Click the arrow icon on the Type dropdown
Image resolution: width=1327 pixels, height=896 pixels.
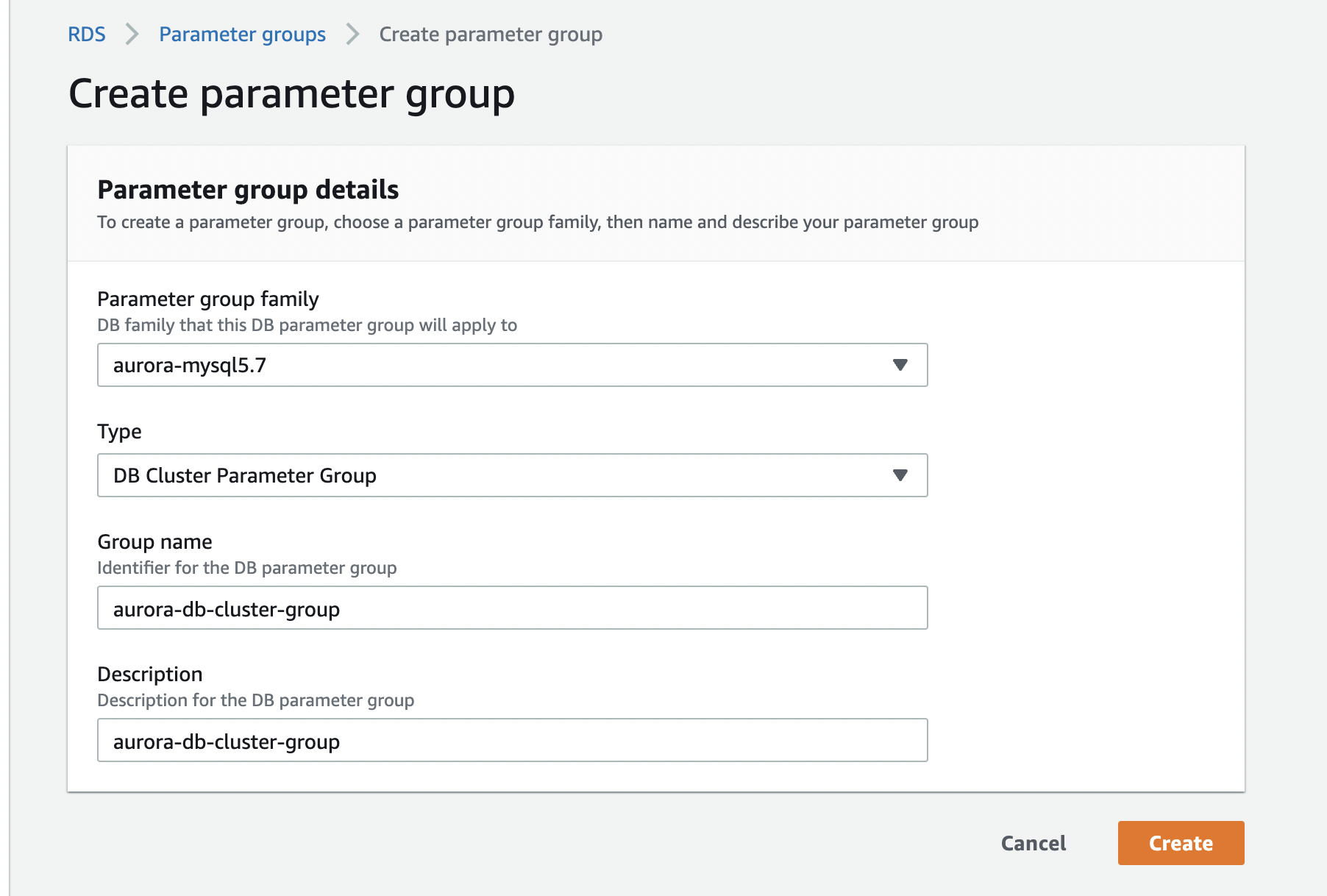point(900,475)
